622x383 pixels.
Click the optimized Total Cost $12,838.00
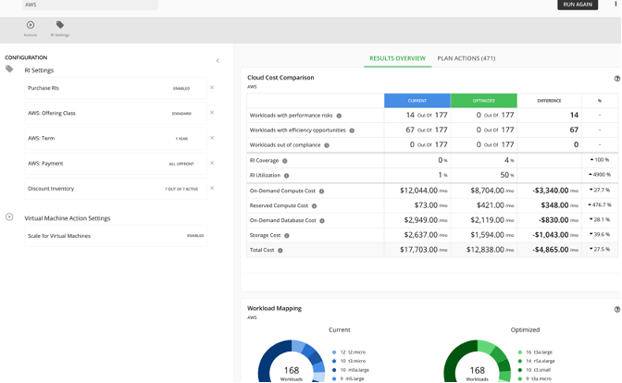tap(490, 250)
